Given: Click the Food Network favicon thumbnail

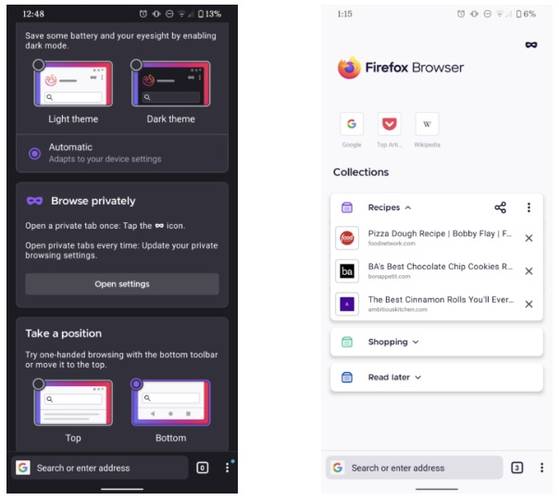Looking at the screenshot, I should pos(347,238).
